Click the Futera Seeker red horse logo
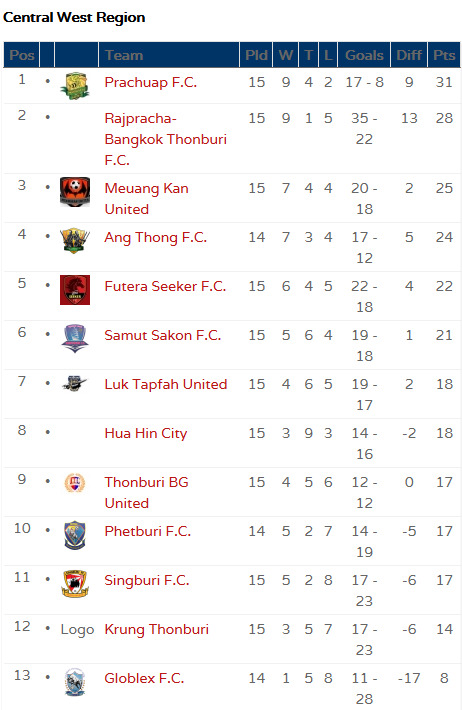 pos(75,290)
